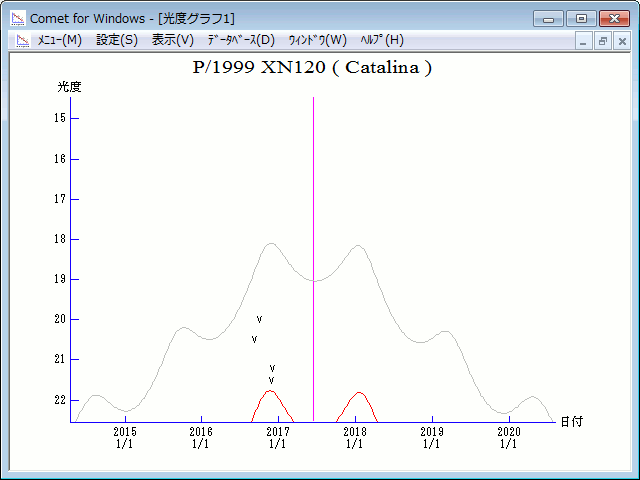Maximize the Comet for Windows main window
The width and height of the screenshot is (640, 480).
[x=580, y=18]
